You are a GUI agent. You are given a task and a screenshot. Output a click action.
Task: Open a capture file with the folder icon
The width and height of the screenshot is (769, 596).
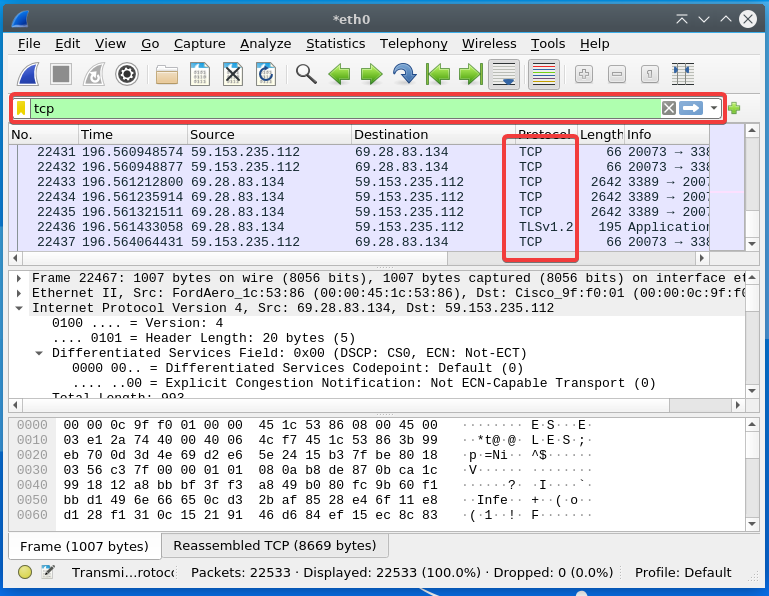click(x=167, y=75)
